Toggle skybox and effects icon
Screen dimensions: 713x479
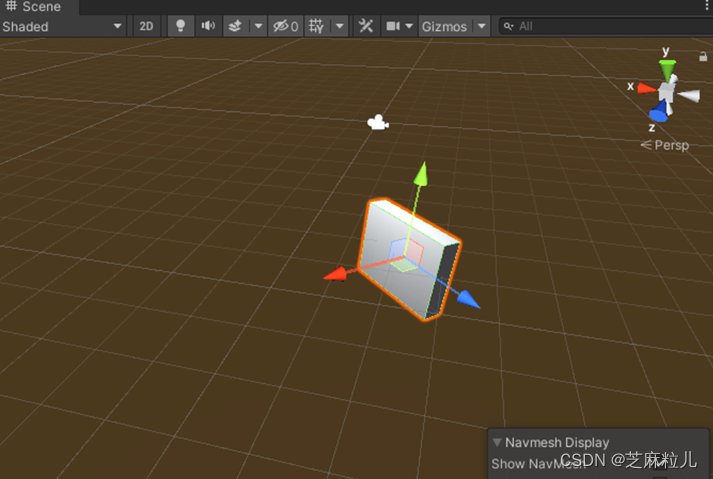[x=235, y=26]
